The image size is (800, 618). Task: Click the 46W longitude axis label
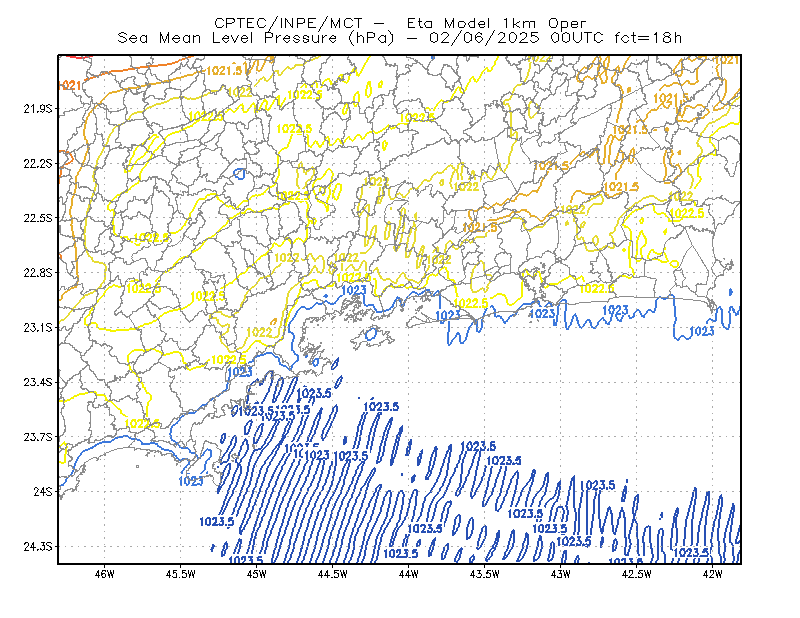click(105, 574)
